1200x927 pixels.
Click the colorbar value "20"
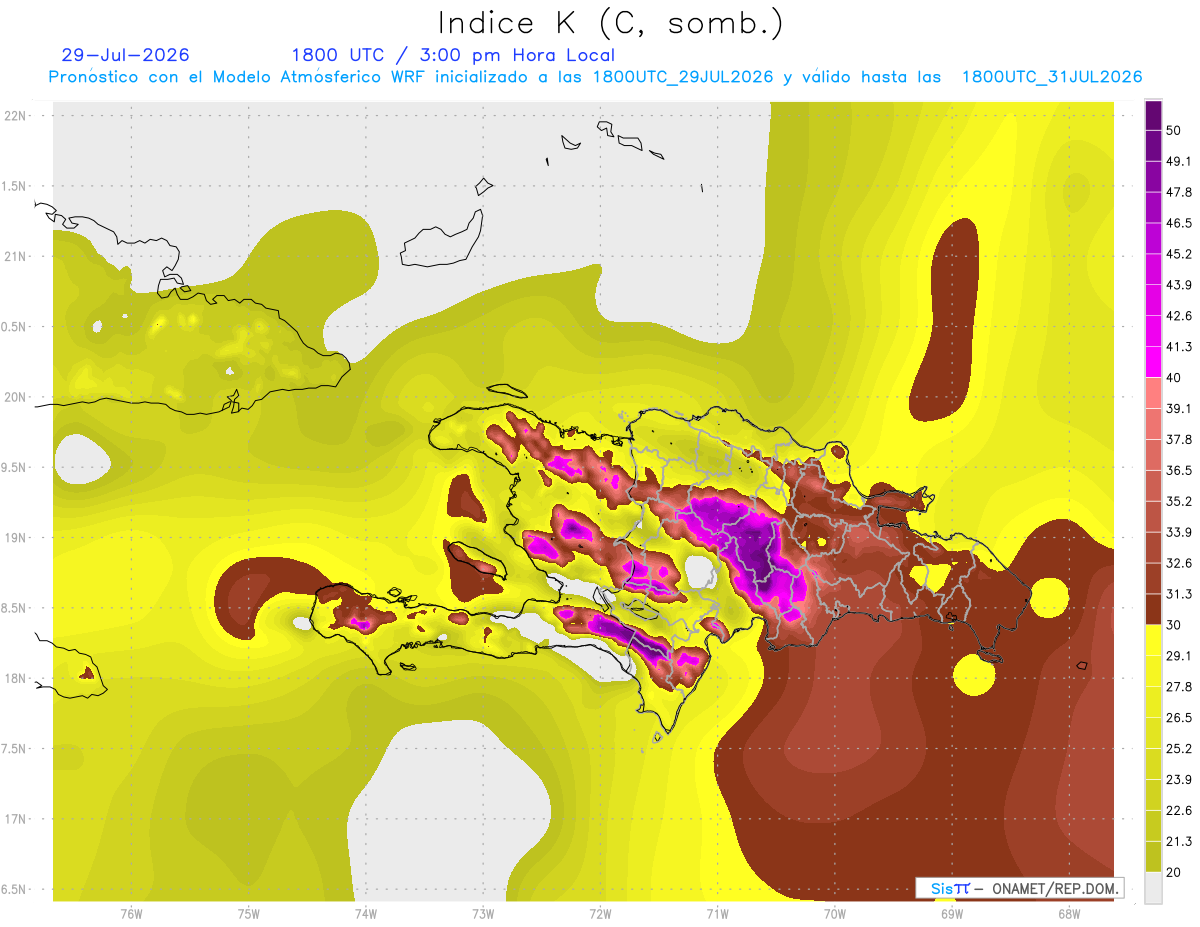[1174, 872]
